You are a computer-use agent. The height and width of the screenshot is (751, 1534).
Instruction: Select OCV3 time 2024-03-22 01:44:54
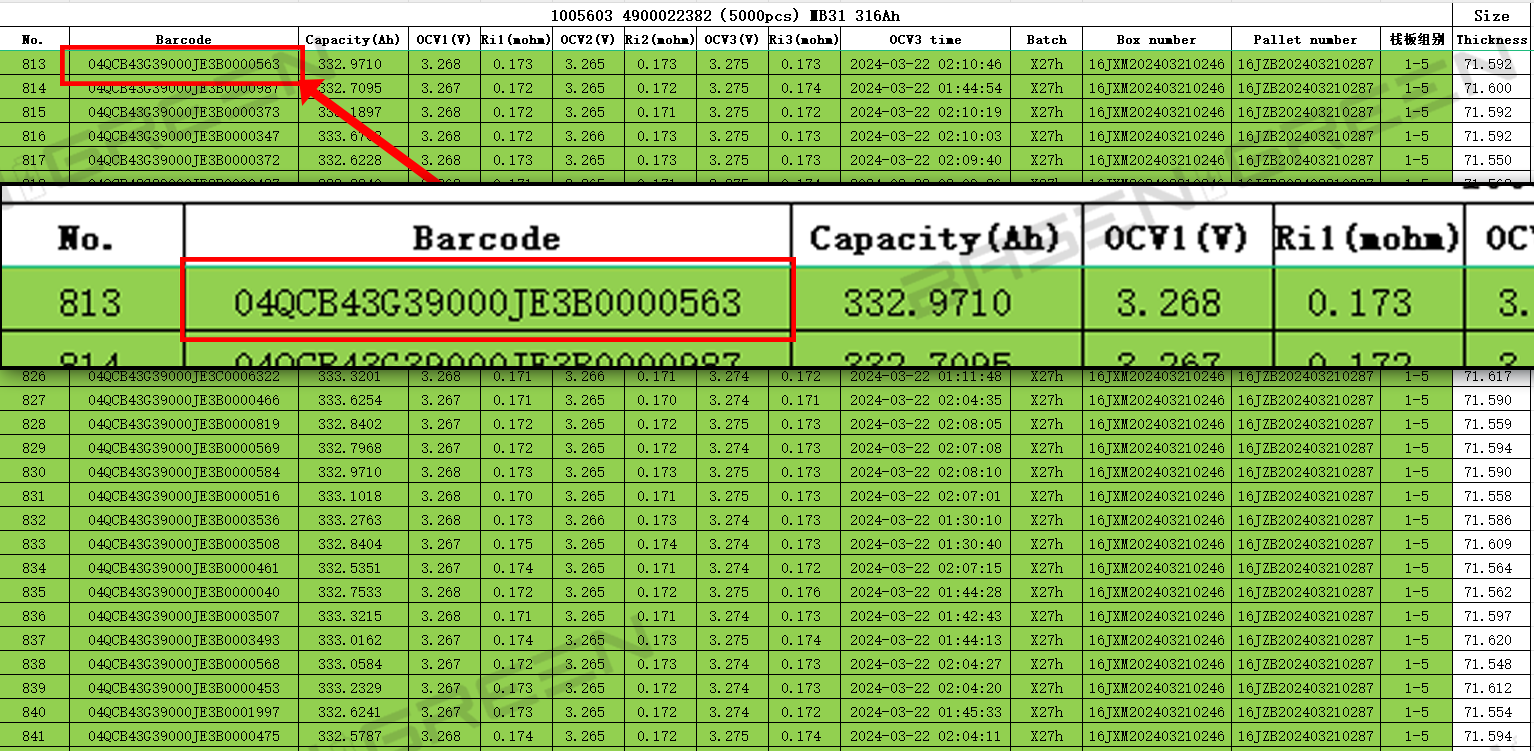click(926, 88)
